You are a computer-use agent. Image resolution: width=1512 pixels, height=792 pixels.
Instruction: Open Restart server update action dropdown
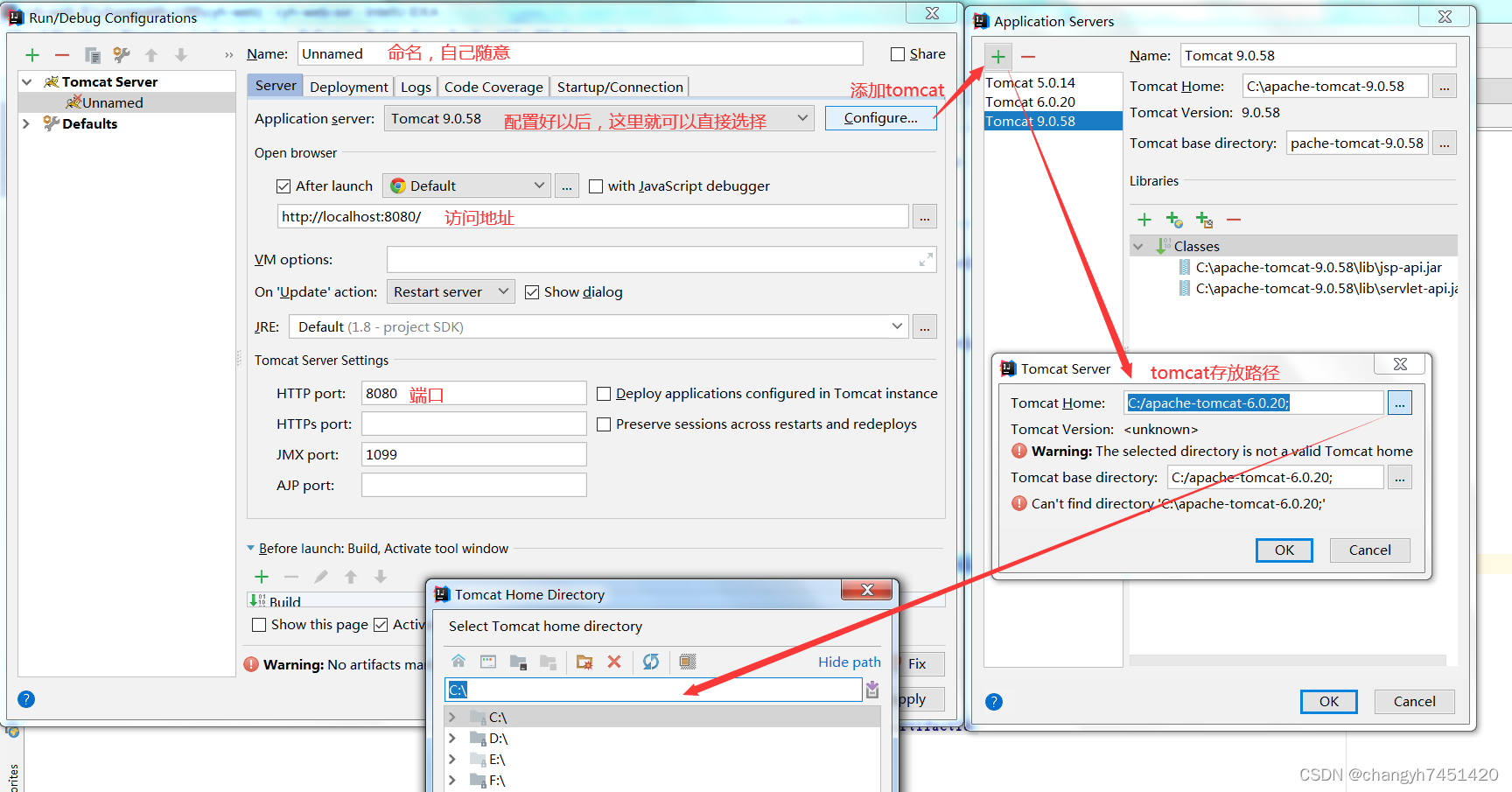[x=451, y=291]
